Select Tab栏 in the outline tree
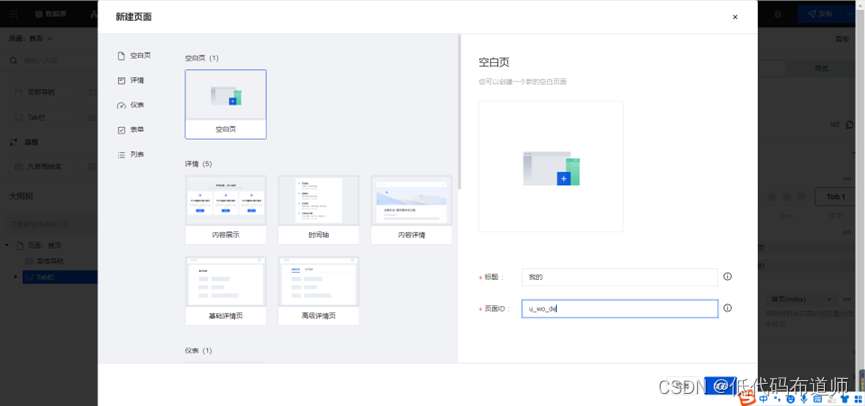The image size is (865, 406). [x=60, y=277]
